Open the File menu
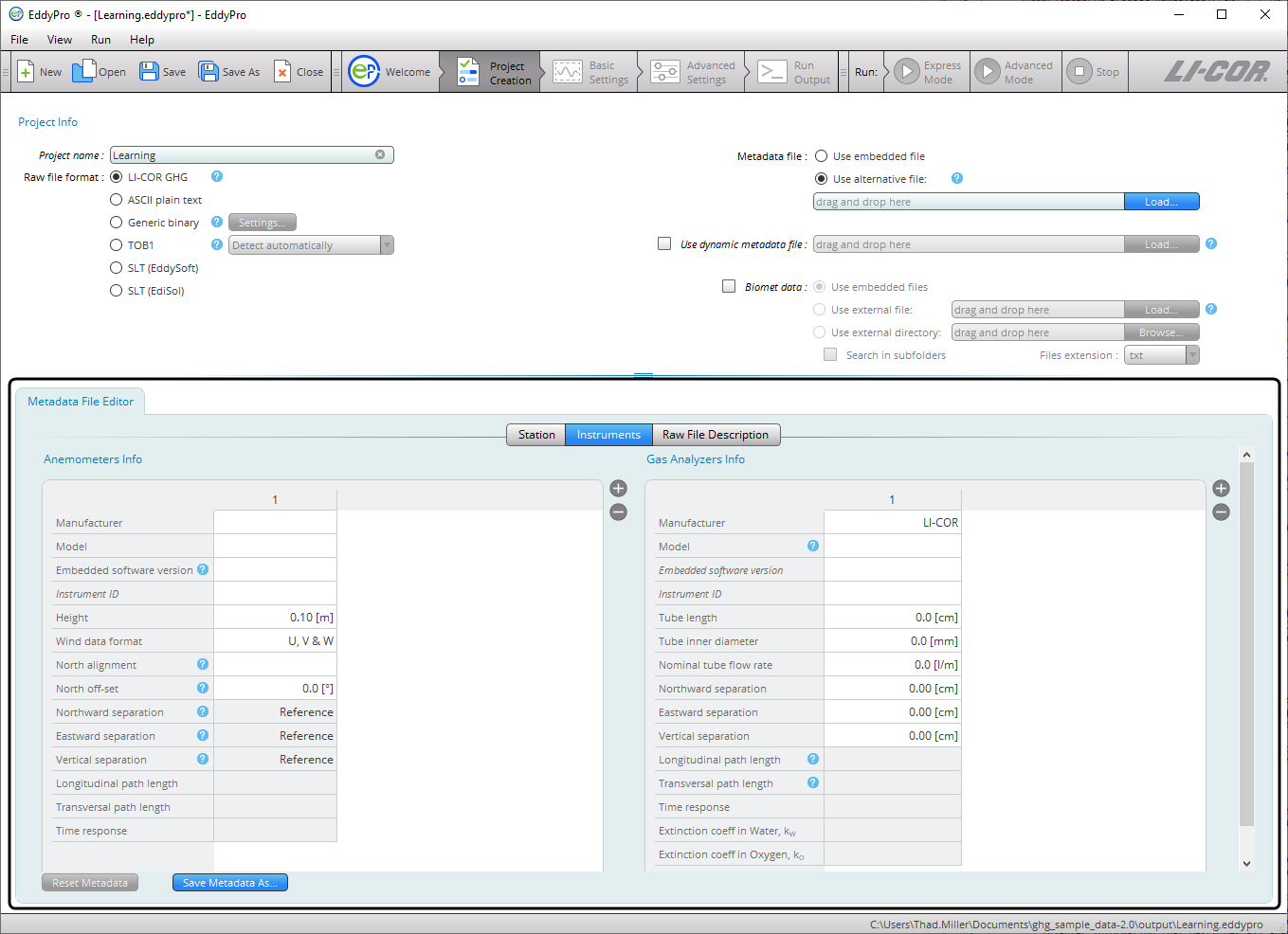 click(x=19, y=40)
